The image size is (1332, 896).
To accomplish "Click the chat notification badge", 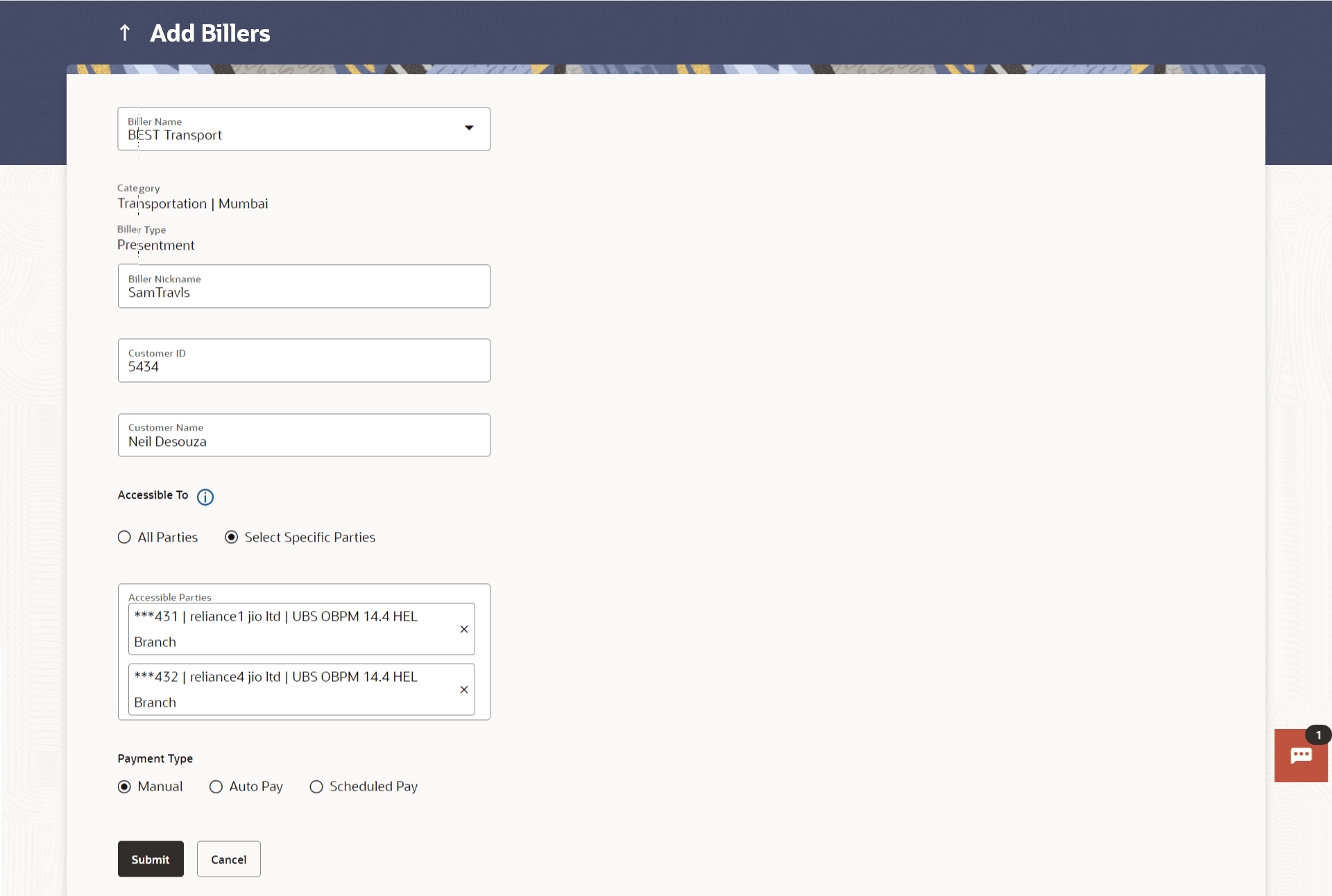I will coord(1318,735).
